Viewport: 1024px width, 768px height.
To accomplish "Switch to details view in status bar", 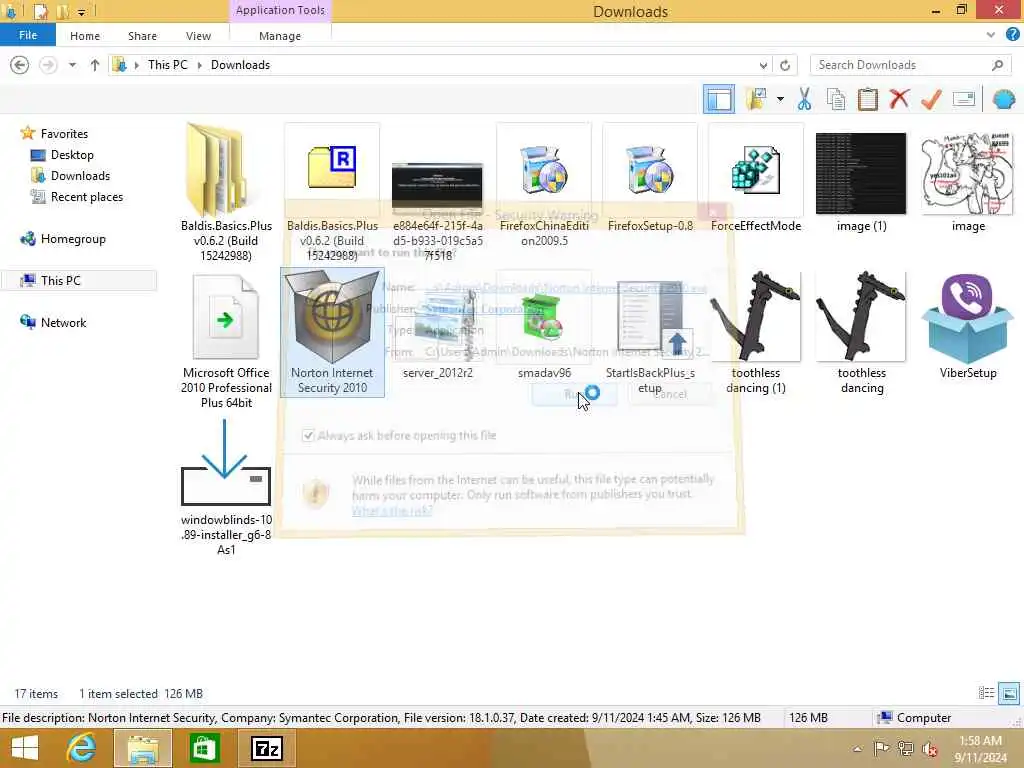I will (986, 694).
